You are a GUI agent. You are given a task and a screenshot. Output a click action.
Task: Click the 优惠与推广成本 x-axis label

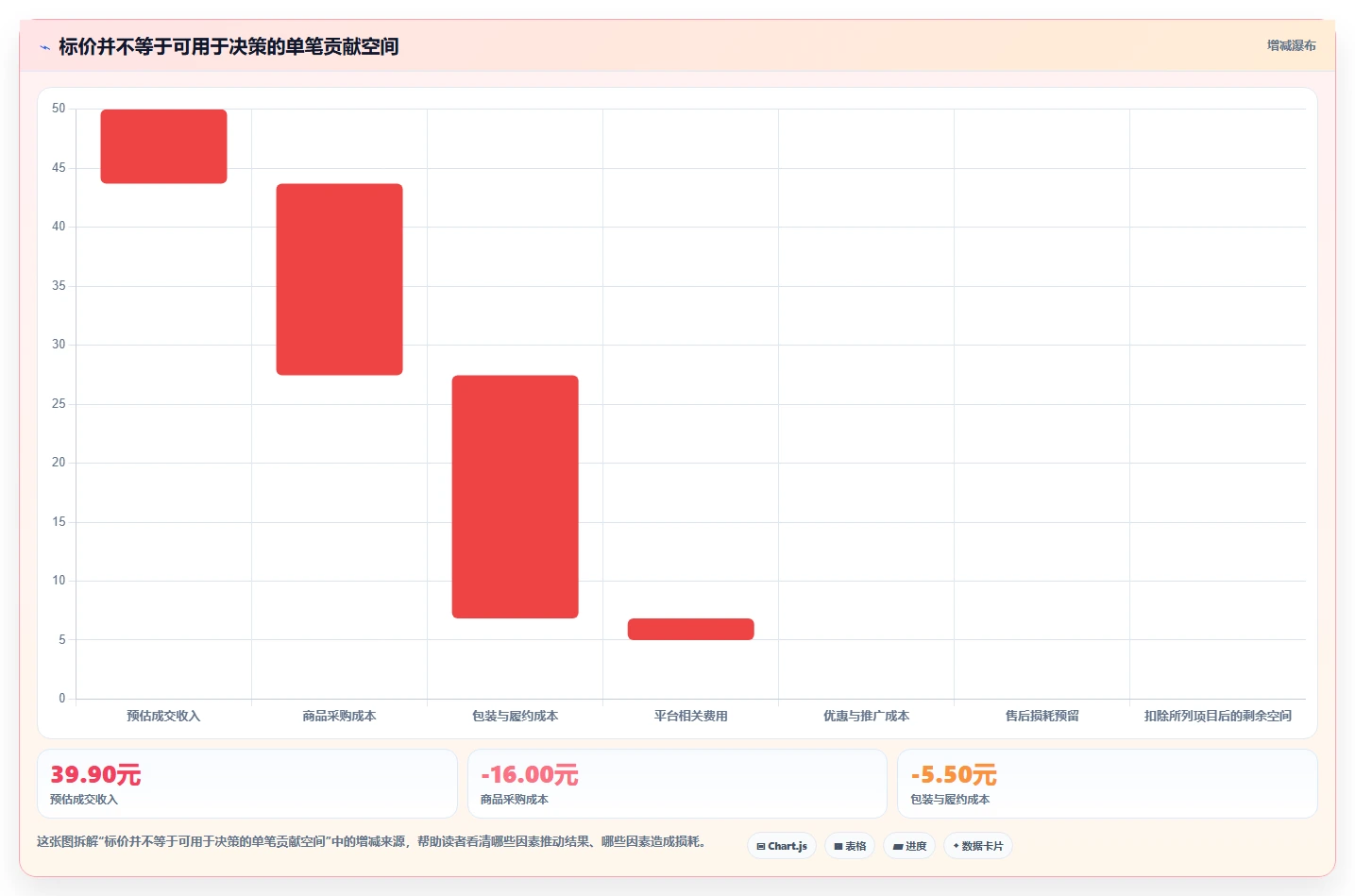(x=866, y=716)
